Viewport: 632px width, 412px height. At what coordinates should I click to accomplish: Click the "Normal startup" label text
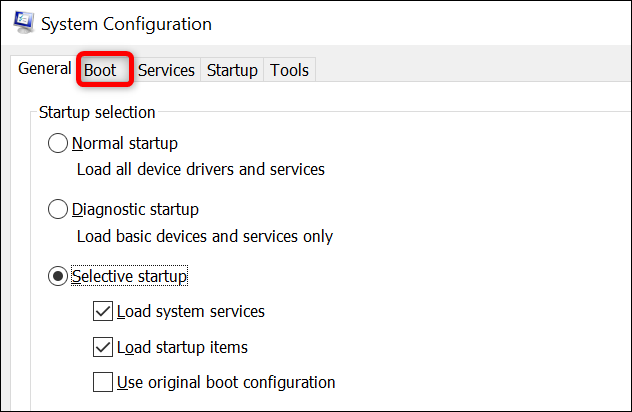125,144
